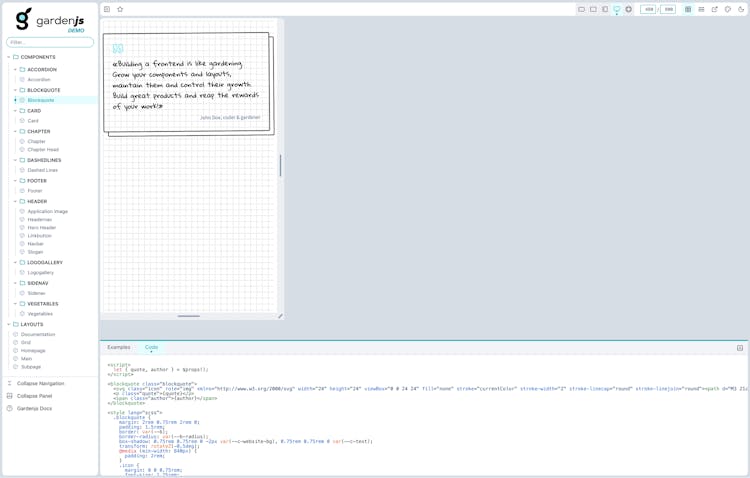Collapse the COMPONENTS tree section

9,57
